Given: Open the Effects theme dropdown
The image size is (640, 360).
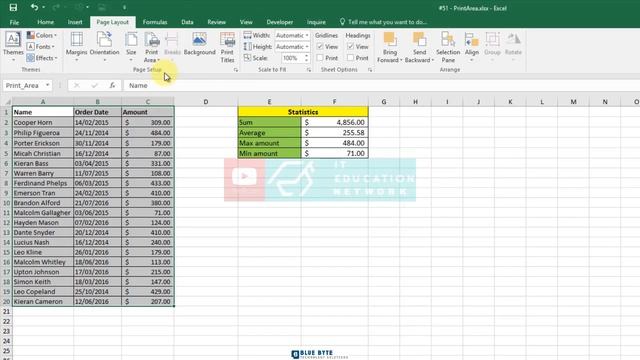Looking at the screenshot, I should coord(42,58).
